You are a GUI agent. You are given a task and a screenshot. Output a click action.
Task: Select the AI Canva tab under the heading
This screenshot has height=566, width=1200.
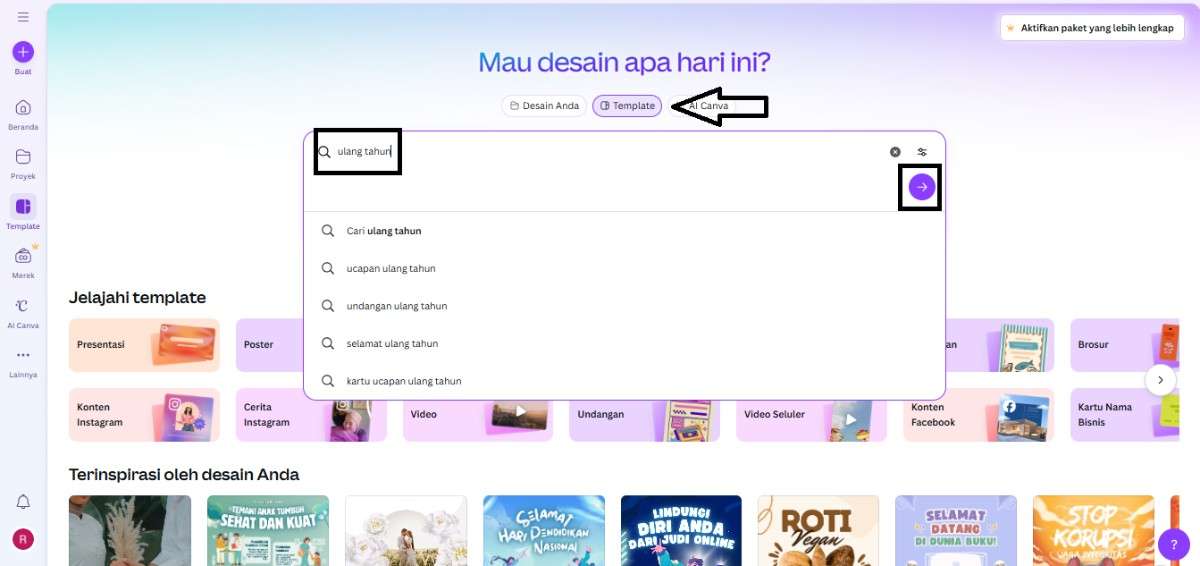(x=701, y=106)
